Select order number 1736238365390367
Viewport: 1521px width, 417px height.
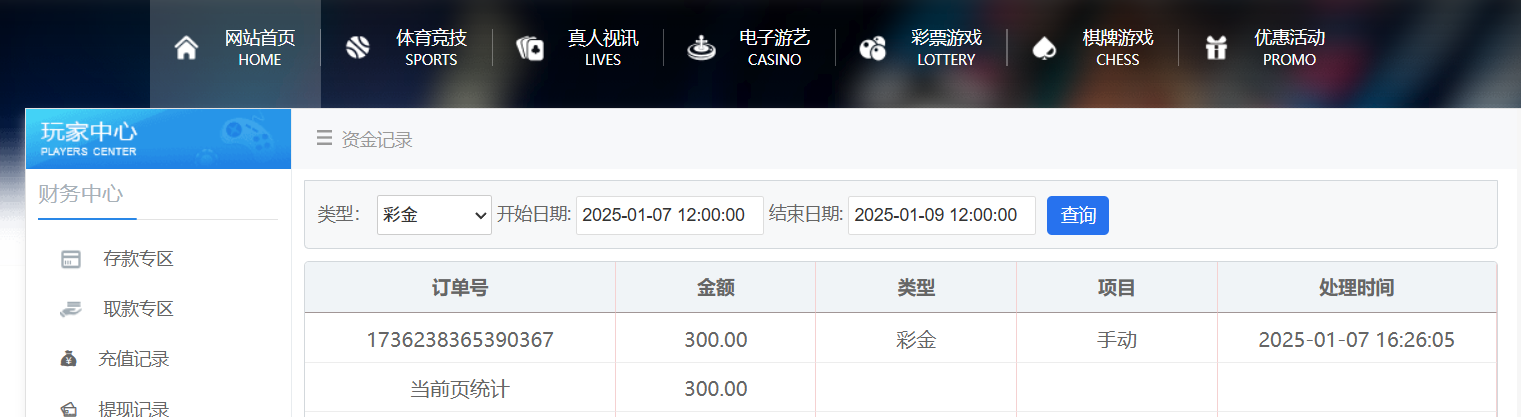click(x=460, y=340)
